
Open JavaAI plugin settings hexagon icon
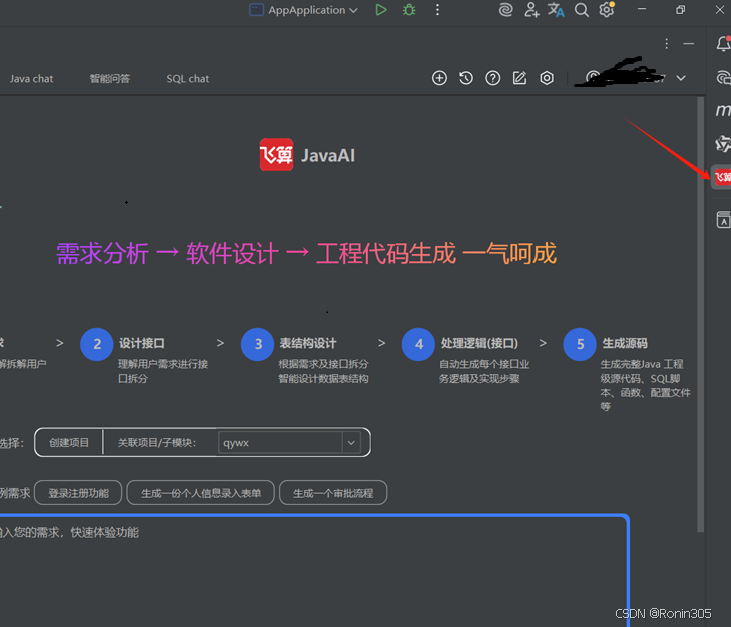coord(547,78)
